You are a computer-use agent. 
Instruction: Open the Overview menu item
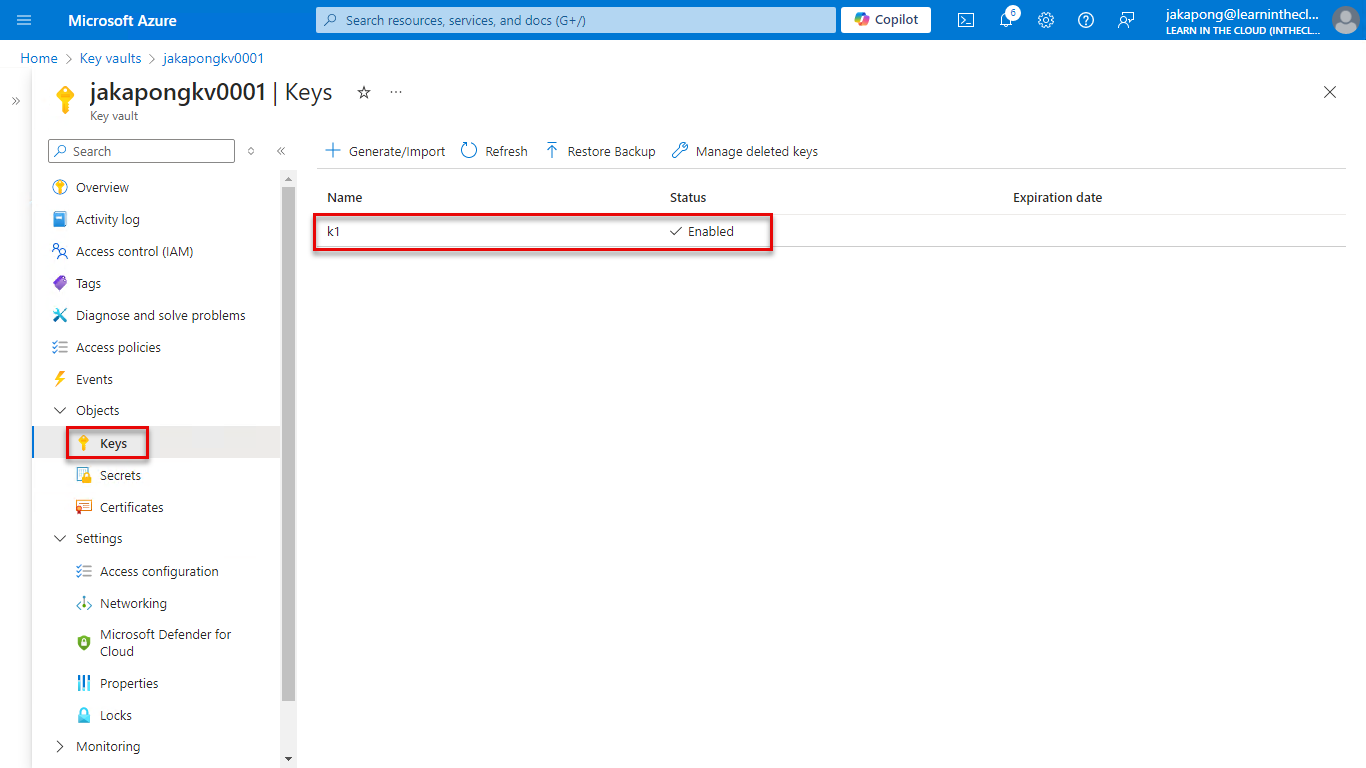point(102,187)
